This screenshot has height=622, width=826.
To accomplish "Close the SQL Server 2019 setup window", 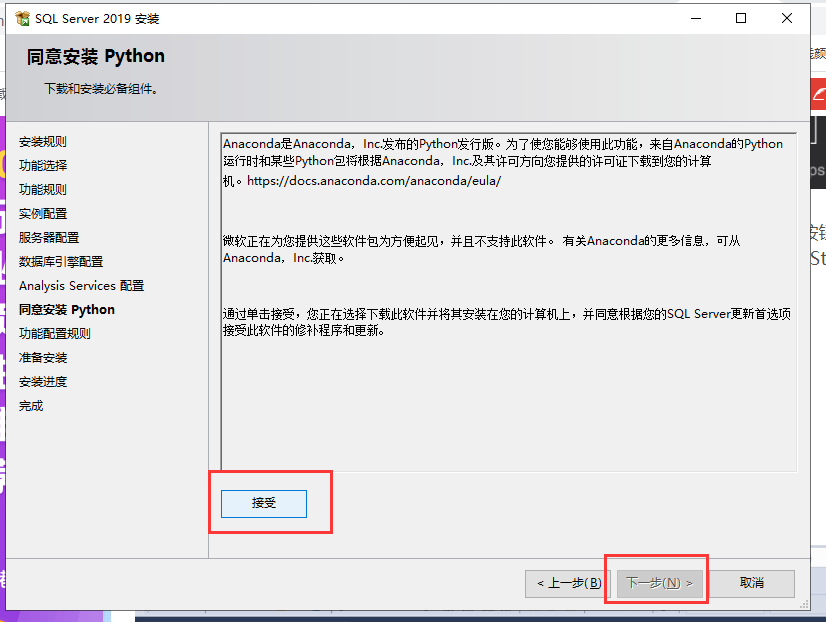I will coord(787,18).
